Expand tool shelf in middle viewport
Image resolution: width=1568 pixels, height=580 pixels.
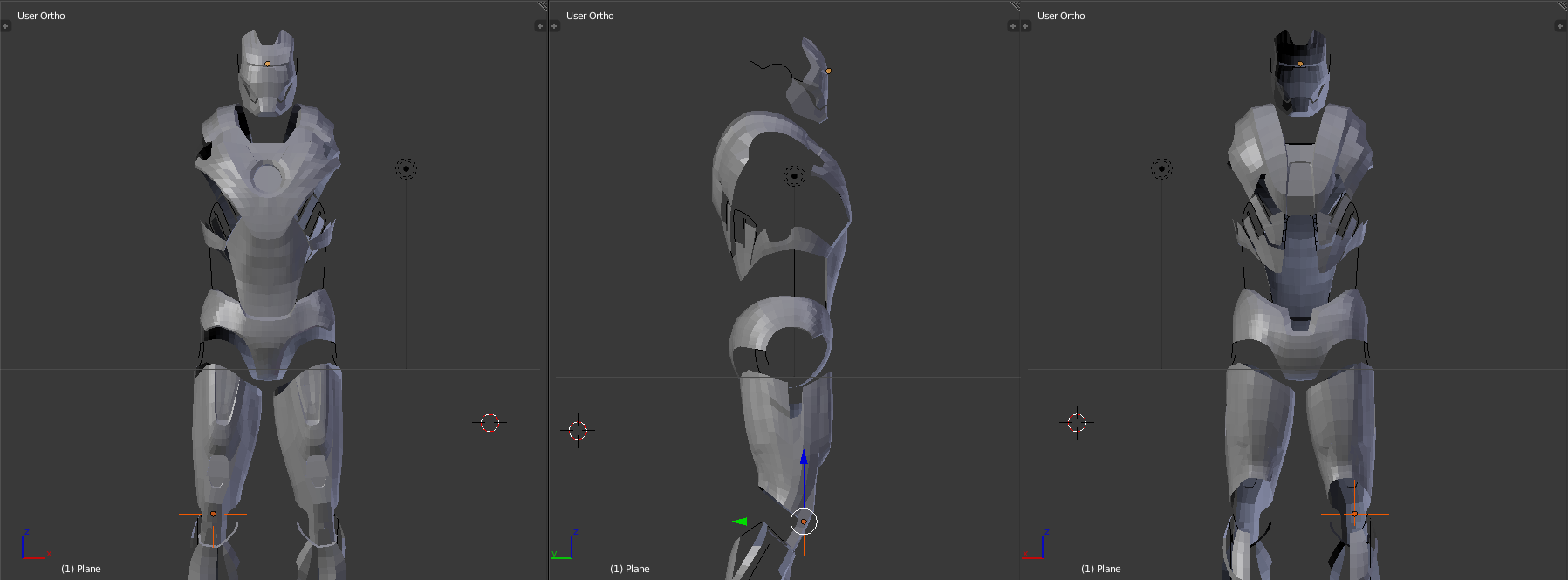pos(554,26)
